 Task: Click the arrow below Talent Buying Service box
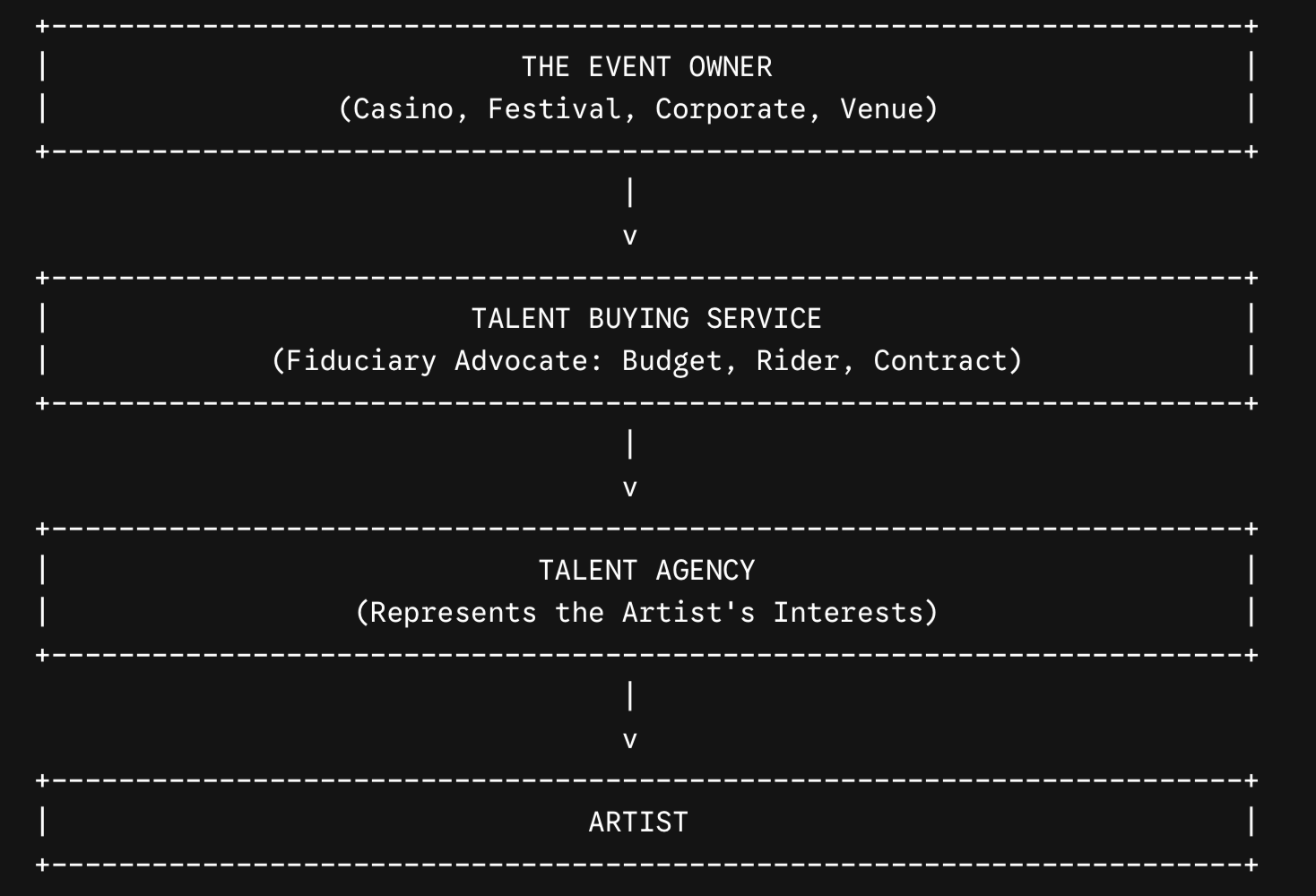coord(630,489)
